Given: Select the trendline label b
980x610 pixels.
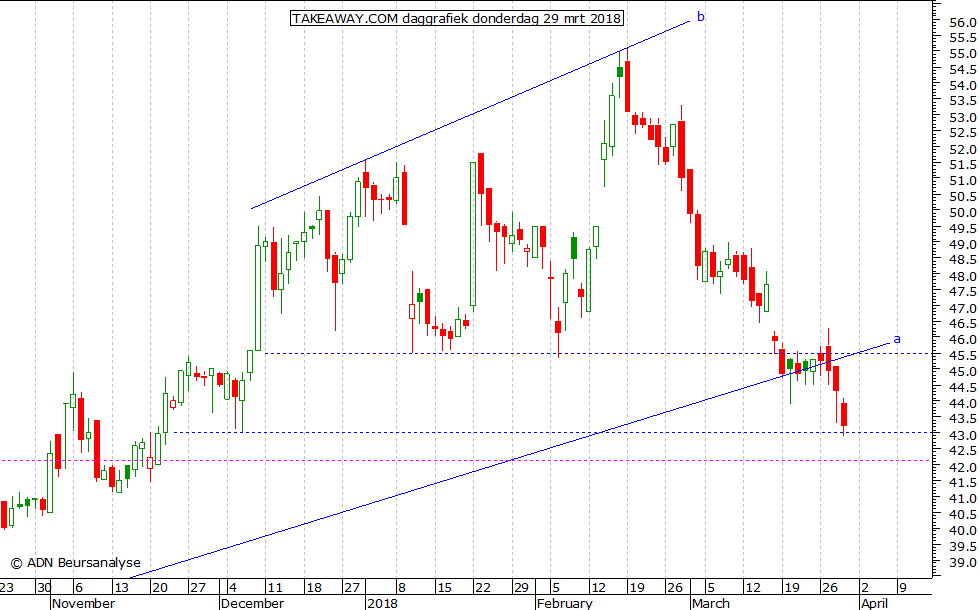Looking at the screenshot, I should click(x=701, y=17).
